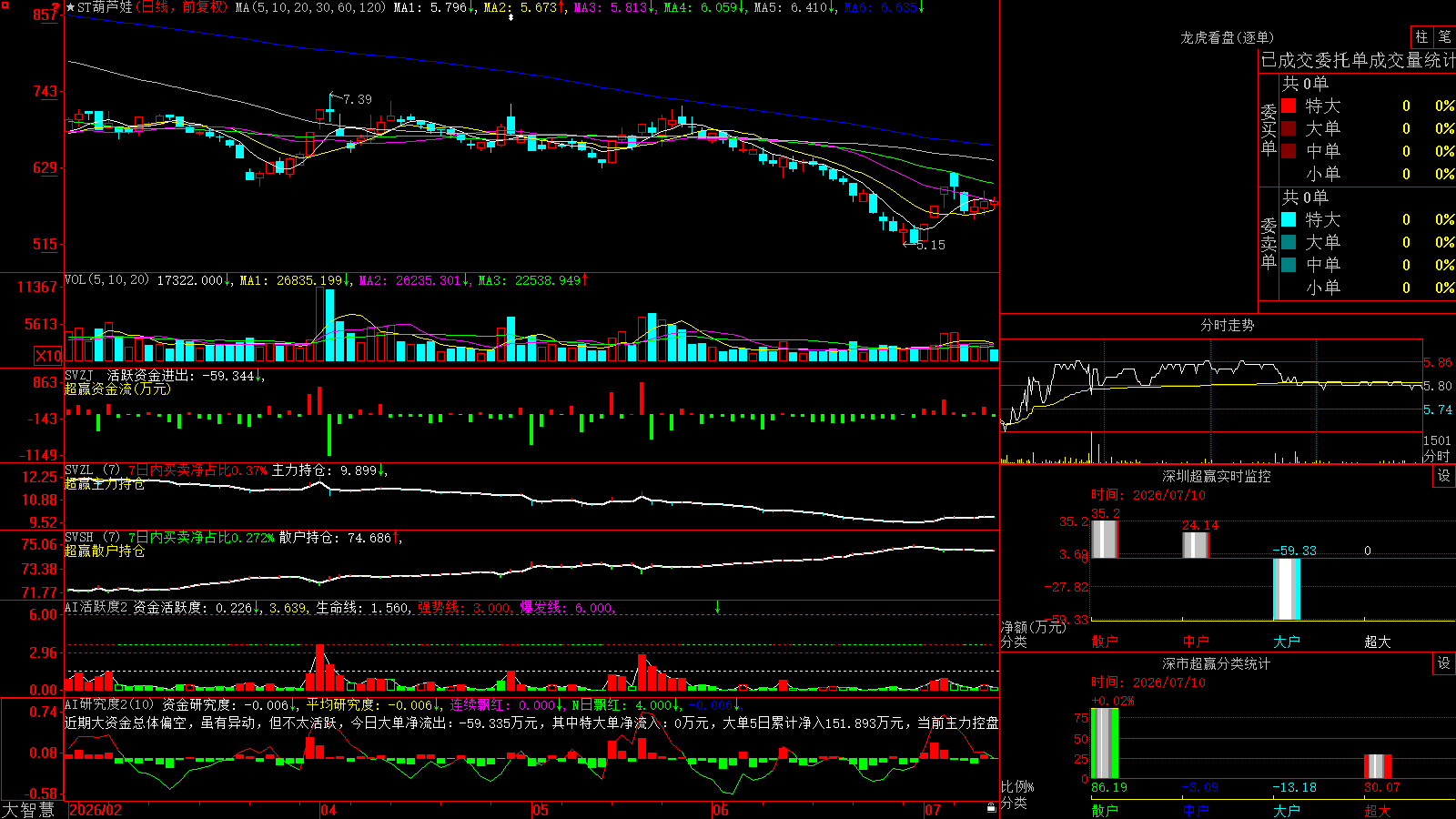Viewport: 1456px width, 819px height.
Task: Click the 已成交委托单成交量统计 header
Action: tap(1358, 60)
